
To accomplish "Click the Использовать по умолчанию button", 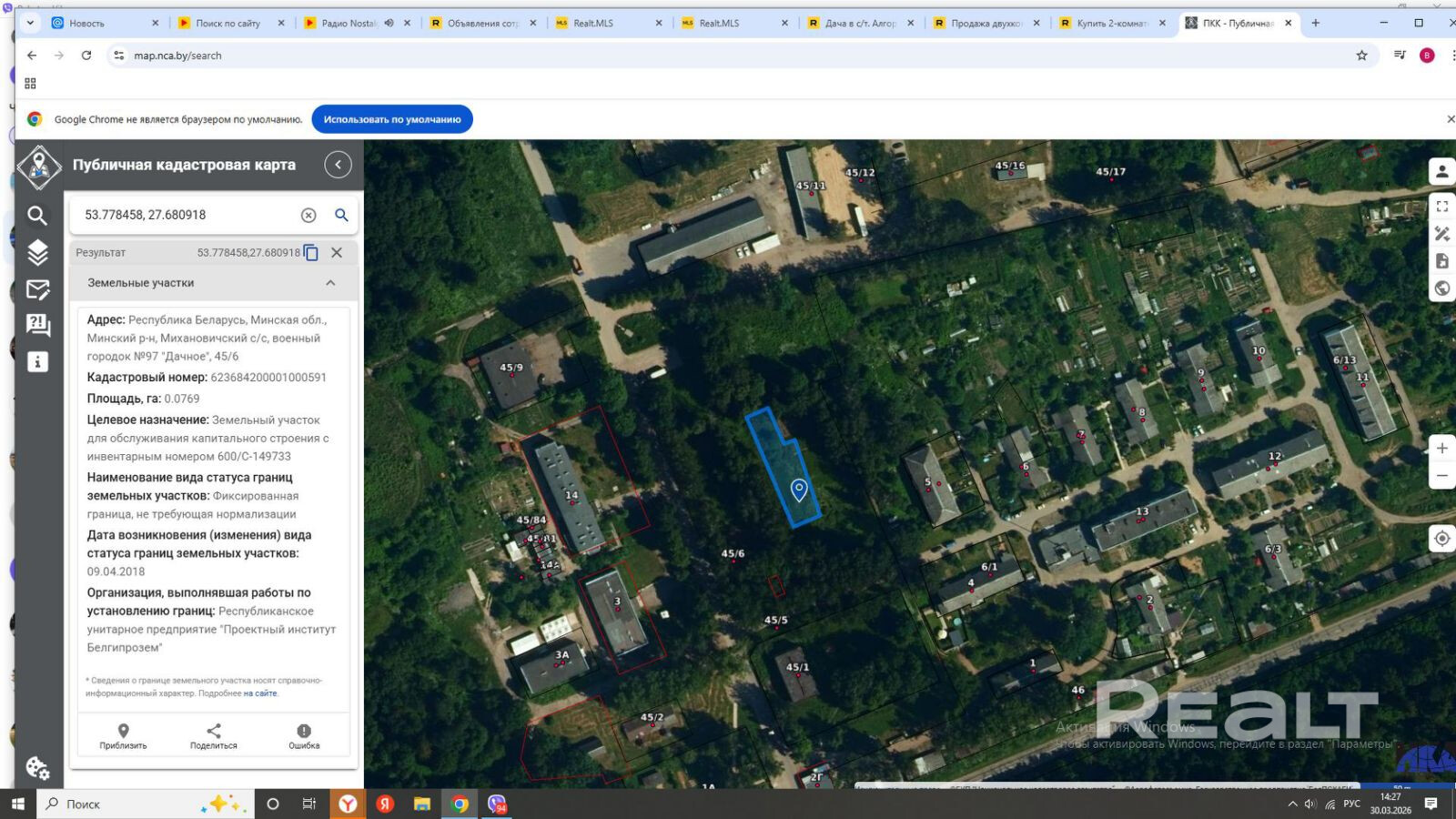I will pos(392,119).
